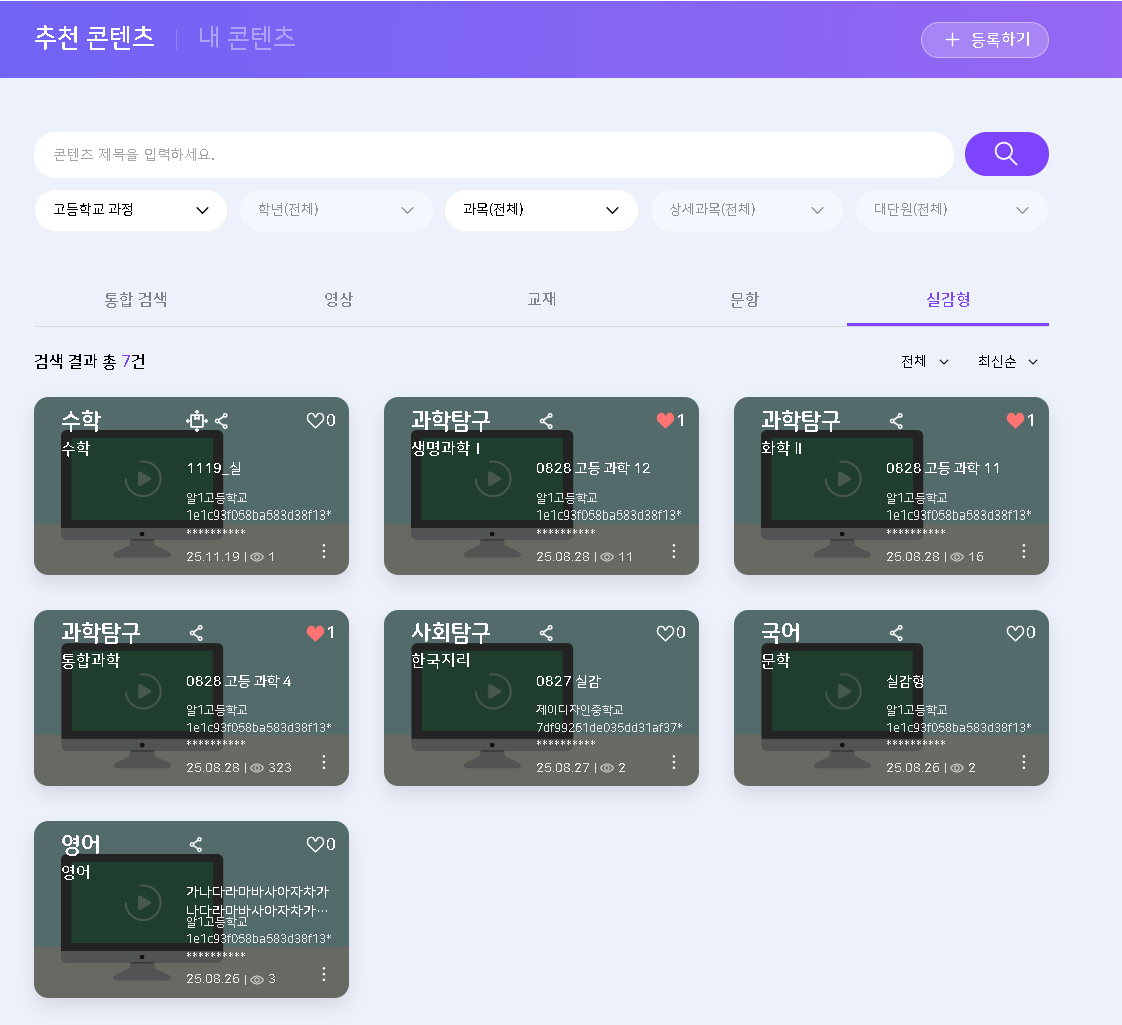Unlike the 생명과학 I card heart
Viewport: 1122px width, 1025px height.
(665, 421)
